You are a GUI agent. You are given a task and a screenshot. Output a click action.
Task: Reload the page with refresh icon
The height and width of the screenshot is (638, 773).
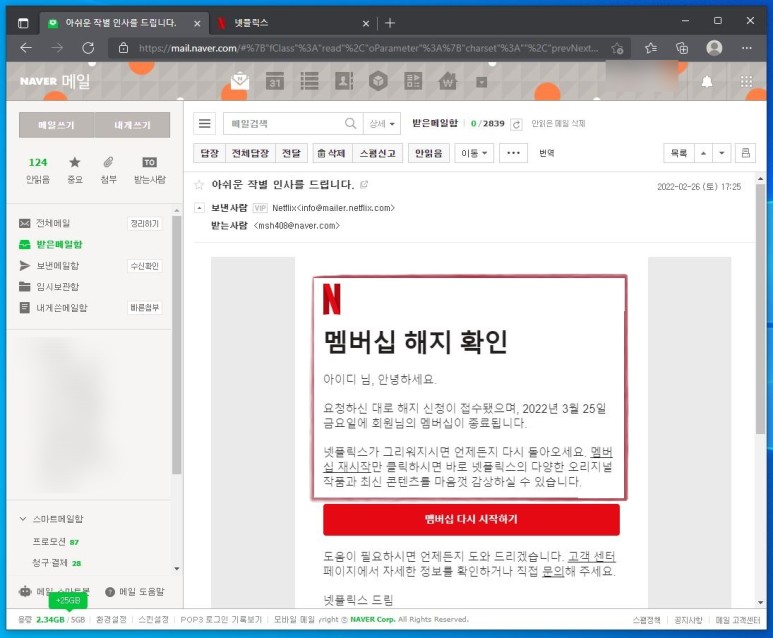coord(88,48)
